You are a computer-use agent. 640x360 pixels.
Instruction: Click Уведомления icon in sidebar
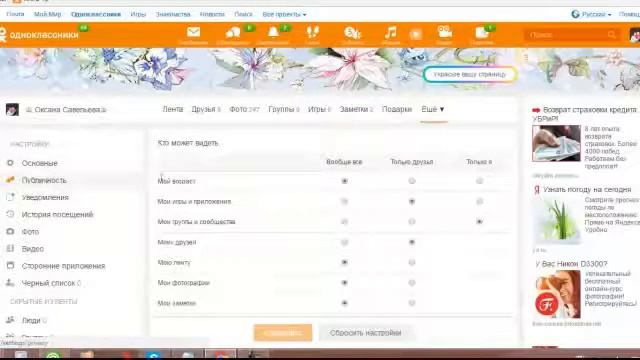click(x=10, y=197)
